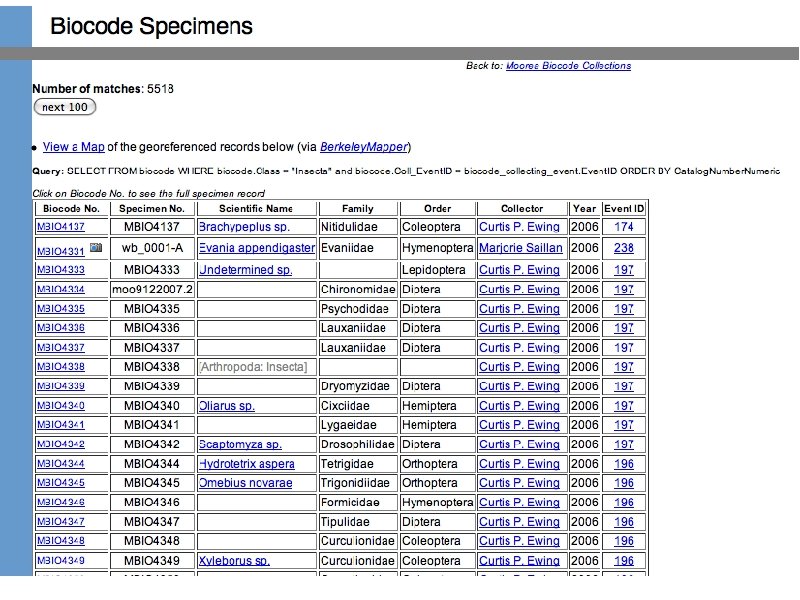Click the Undetermined sp. link
800x600 pixels.
(245, 270)
